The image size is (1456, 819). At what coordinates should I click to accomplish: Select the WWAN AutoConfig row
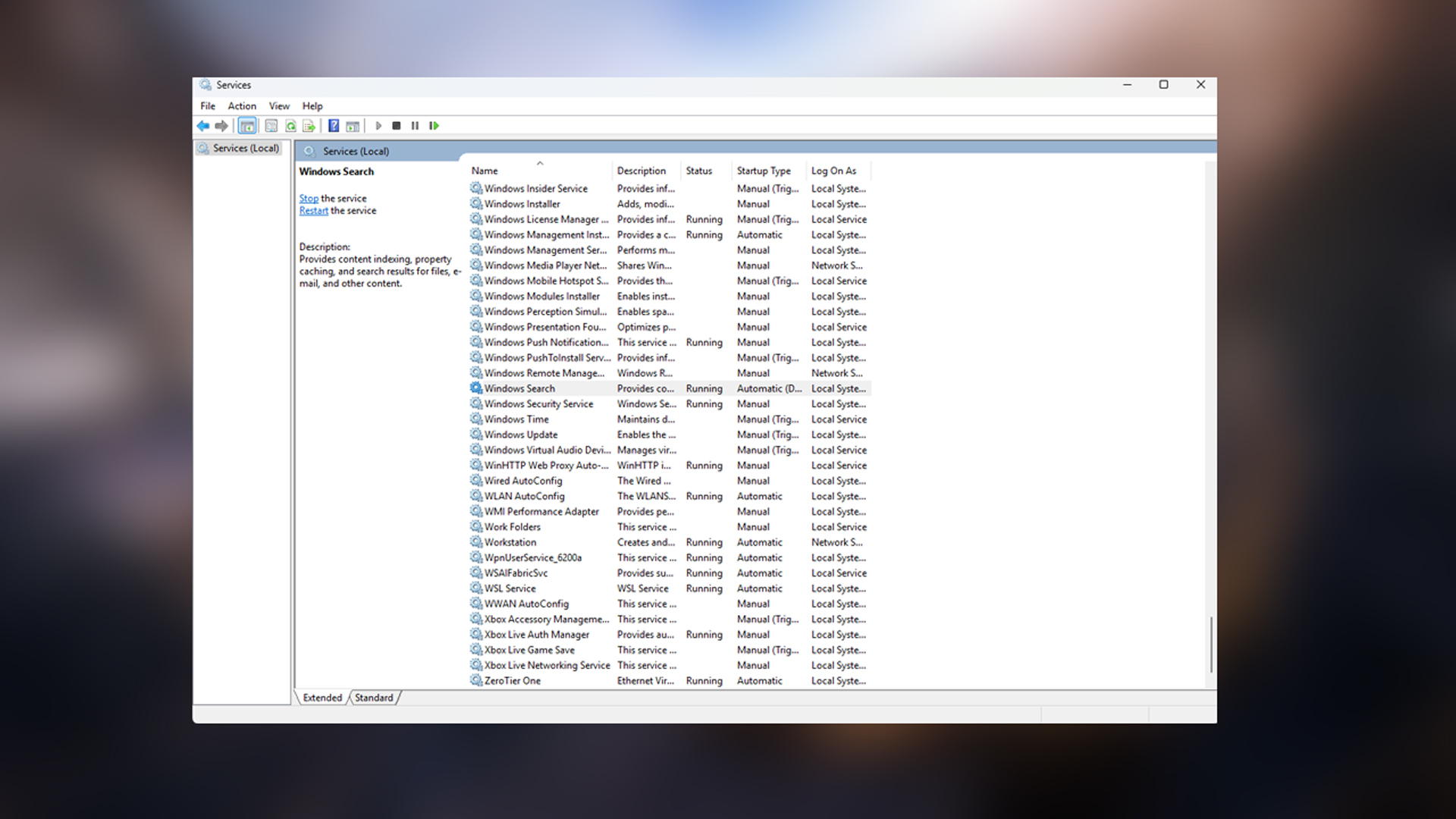(x=670, y=604)
